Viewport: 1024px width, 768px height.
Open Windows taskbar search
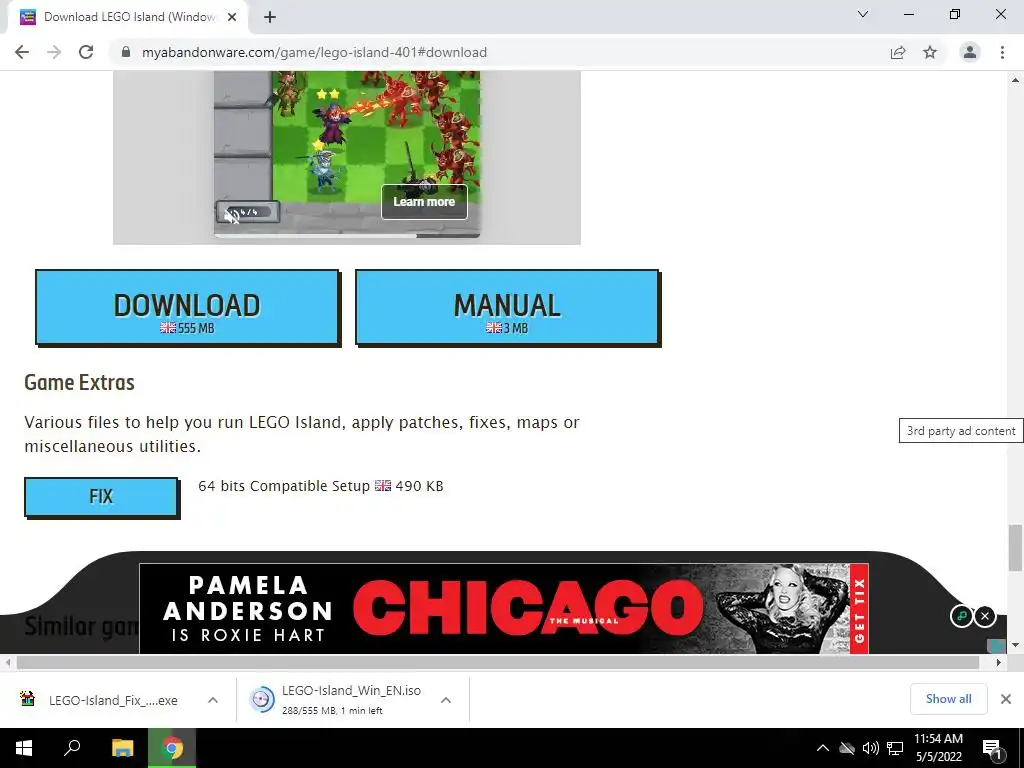72,748
